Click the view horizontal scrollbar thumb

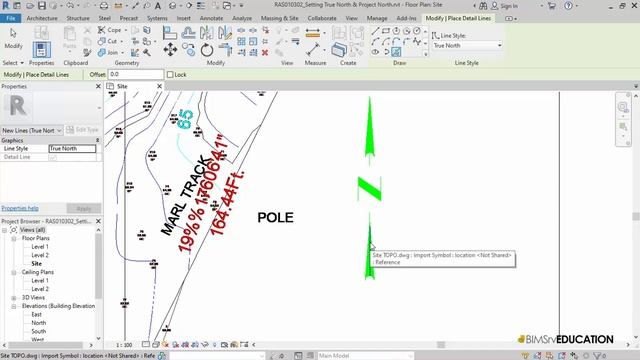pos(441,345)
